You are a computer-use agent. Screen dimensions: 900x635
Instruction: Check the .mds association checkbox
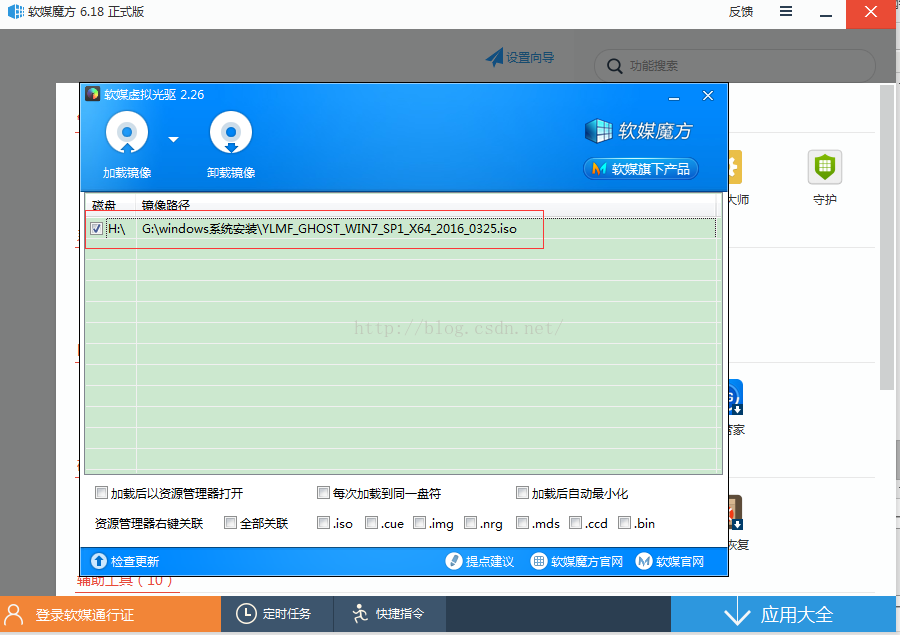point(522,522)
